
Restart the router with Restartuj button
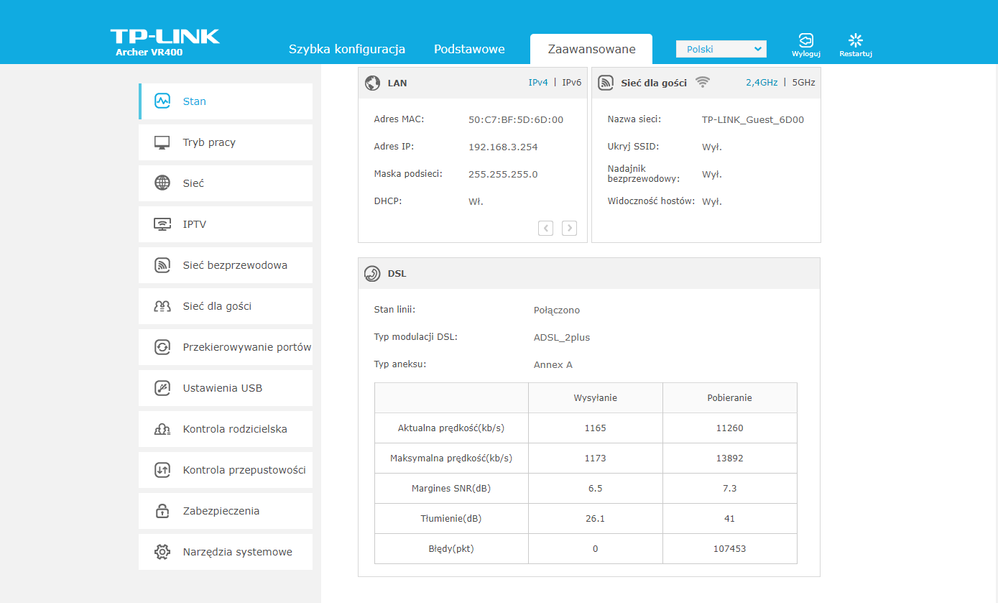tap(855, 45)
